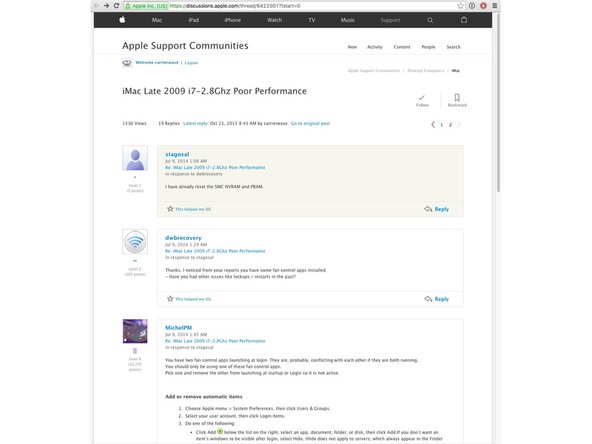Click Reply on stagosal's post
Viewport: 592px width, 444px height.
442,209
